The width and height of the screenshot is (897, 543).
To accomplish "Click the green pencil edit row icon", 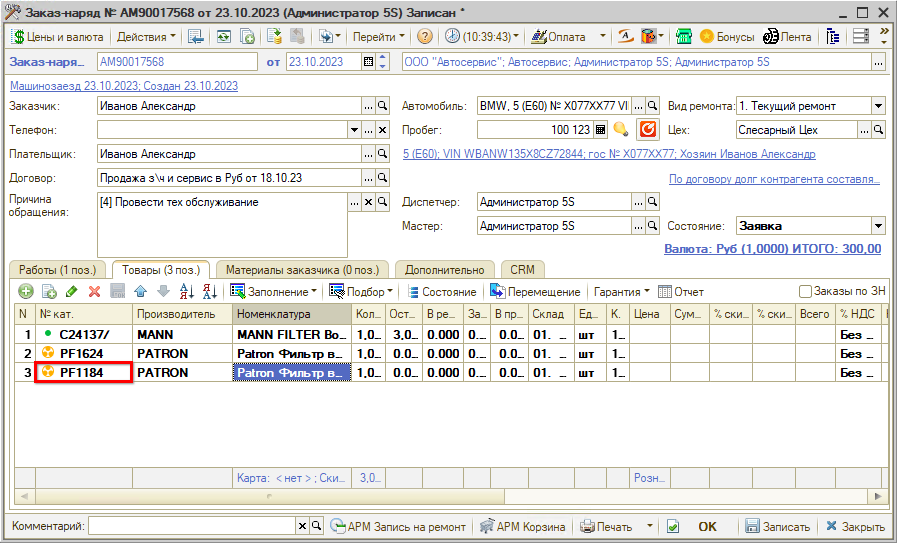I will pyautogui.click(x=72, y=291).
